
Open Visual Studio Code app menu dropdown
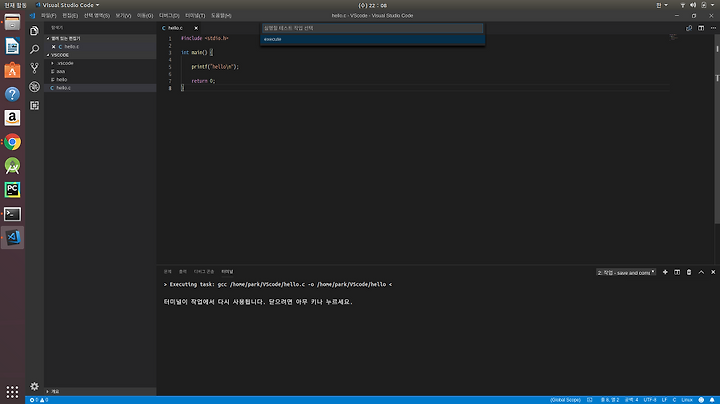point(68,5)
